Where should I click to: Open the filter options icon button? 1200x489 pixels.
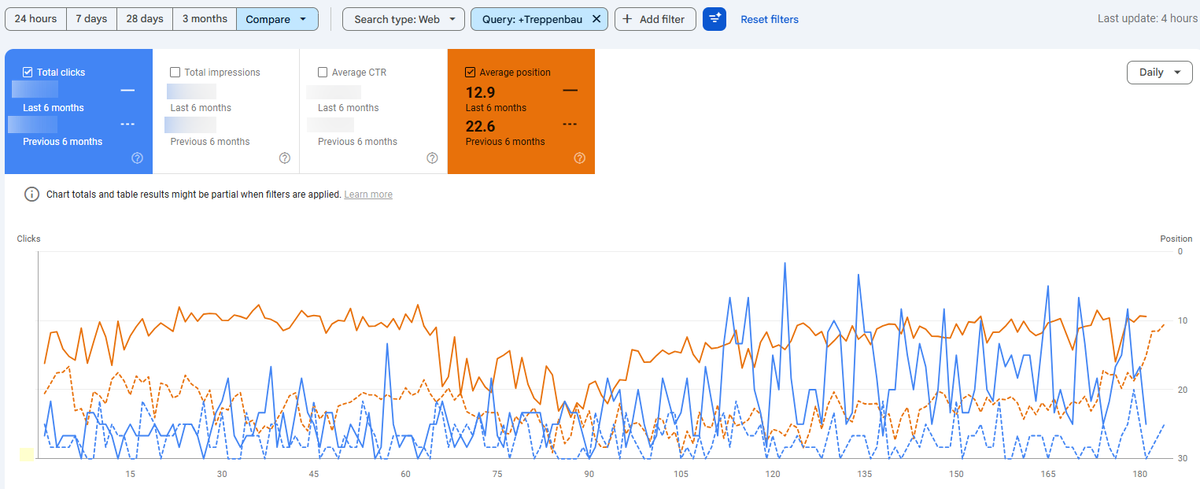point(714,19)
